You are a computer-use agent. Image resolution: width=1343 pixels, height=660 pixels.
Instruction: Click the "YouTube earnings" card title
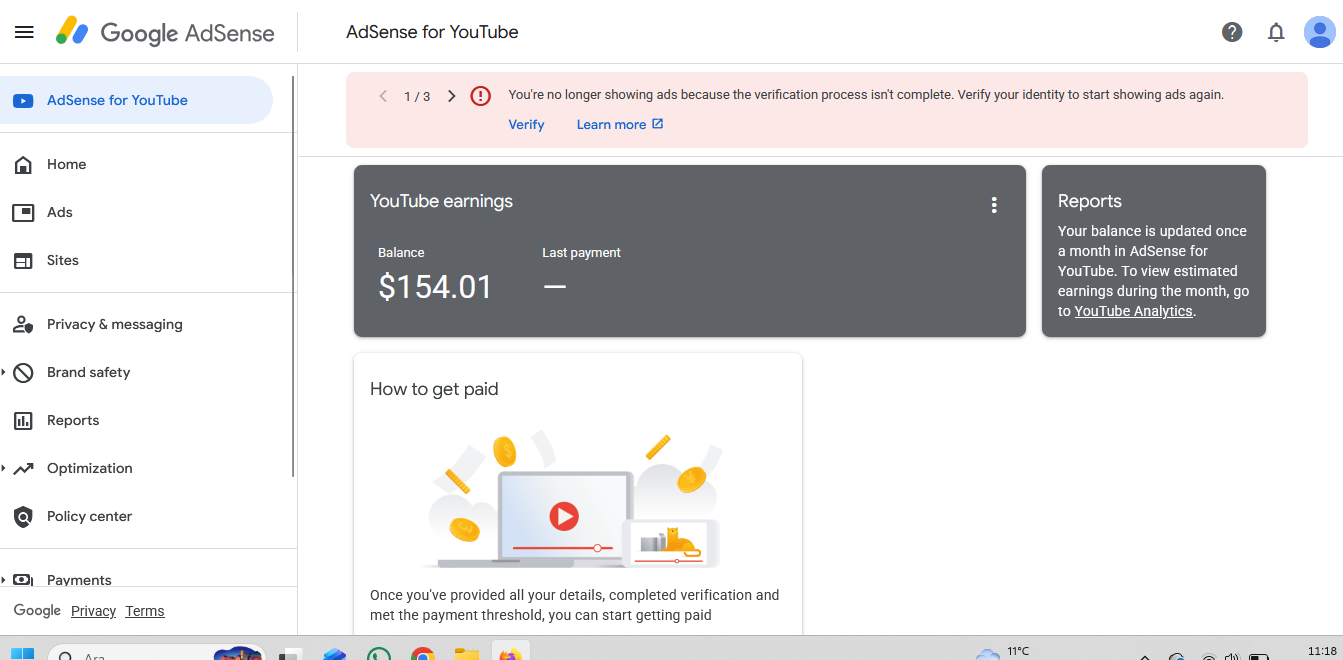[441, 201]
